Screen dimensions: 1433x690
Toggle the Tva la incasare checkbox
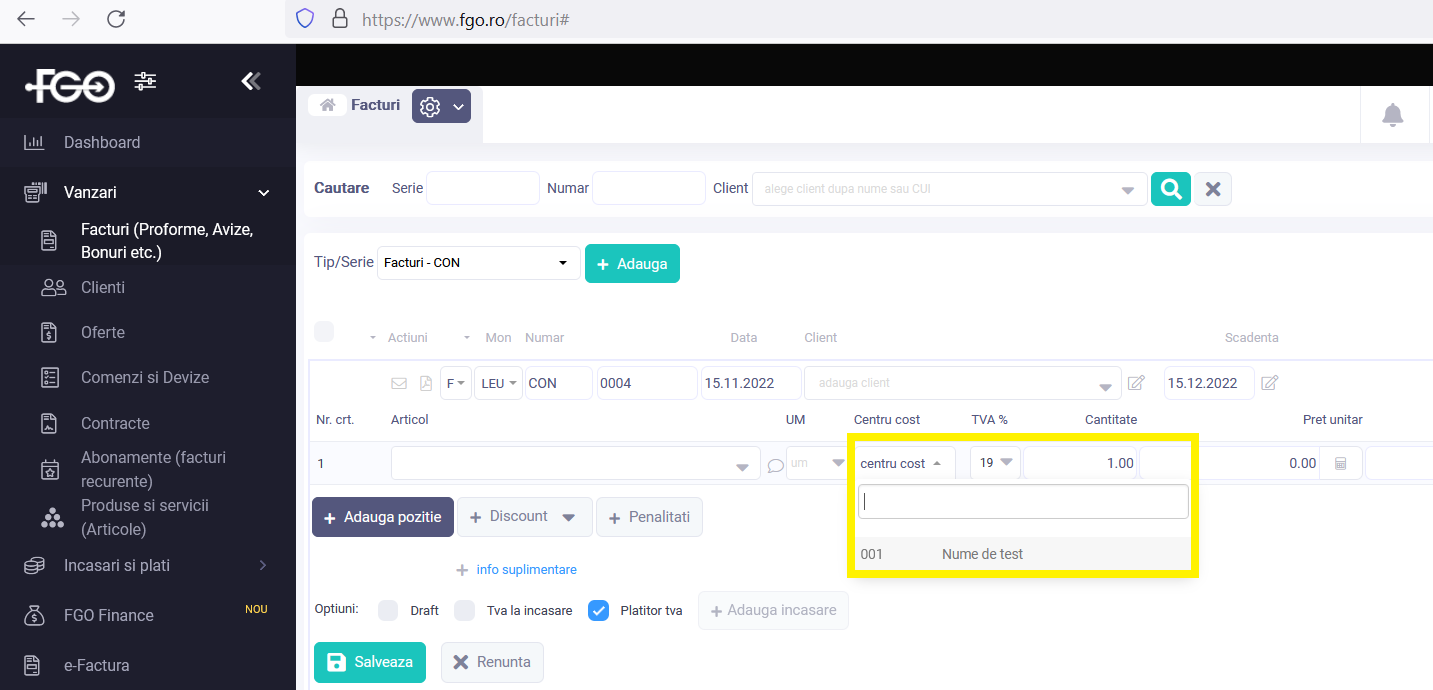[464, 610]
